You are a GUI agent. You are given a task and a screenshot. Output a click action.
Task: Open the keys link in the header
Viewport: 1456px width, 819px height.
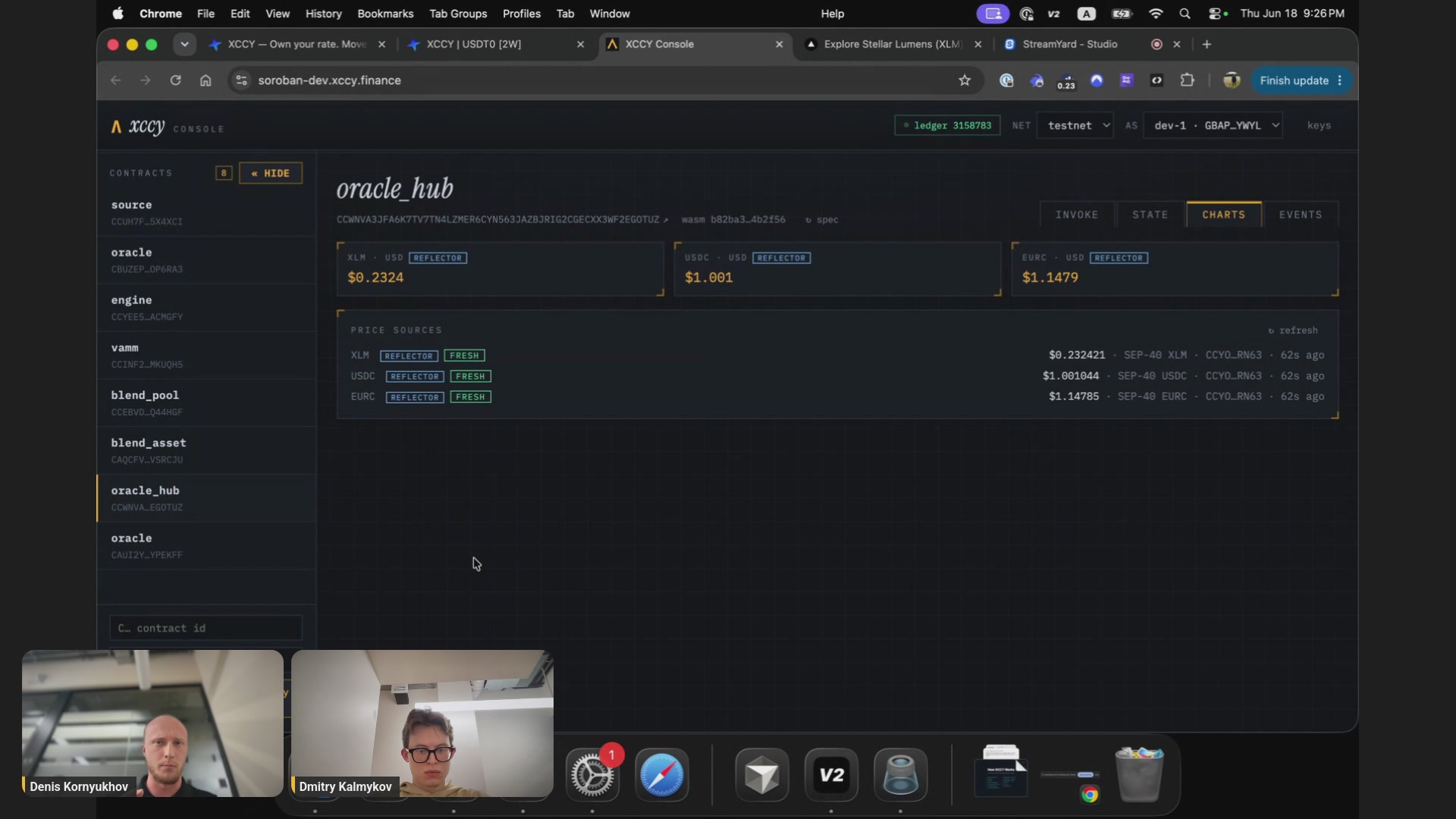coord(1319,126)
